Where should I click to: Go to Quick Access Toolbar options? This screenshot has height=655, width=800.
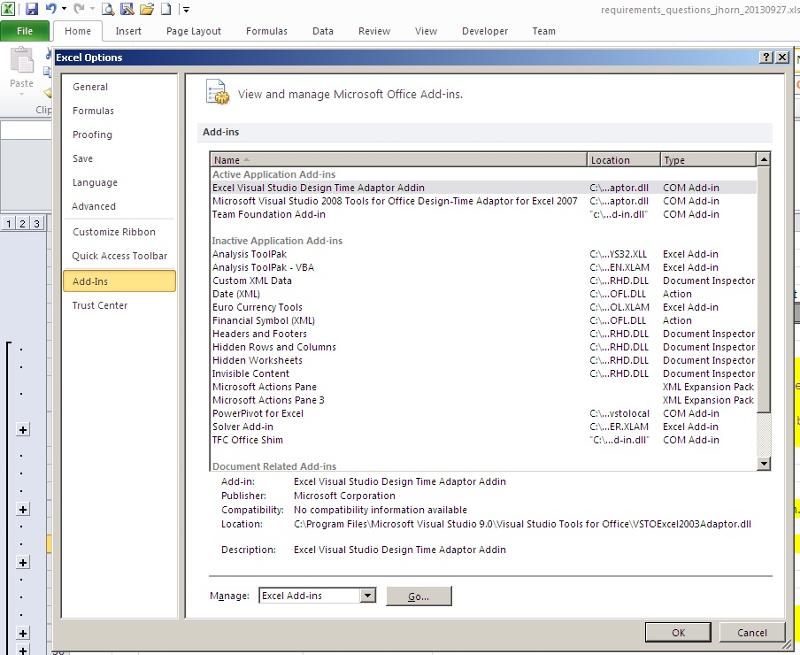tap(119, 256)
